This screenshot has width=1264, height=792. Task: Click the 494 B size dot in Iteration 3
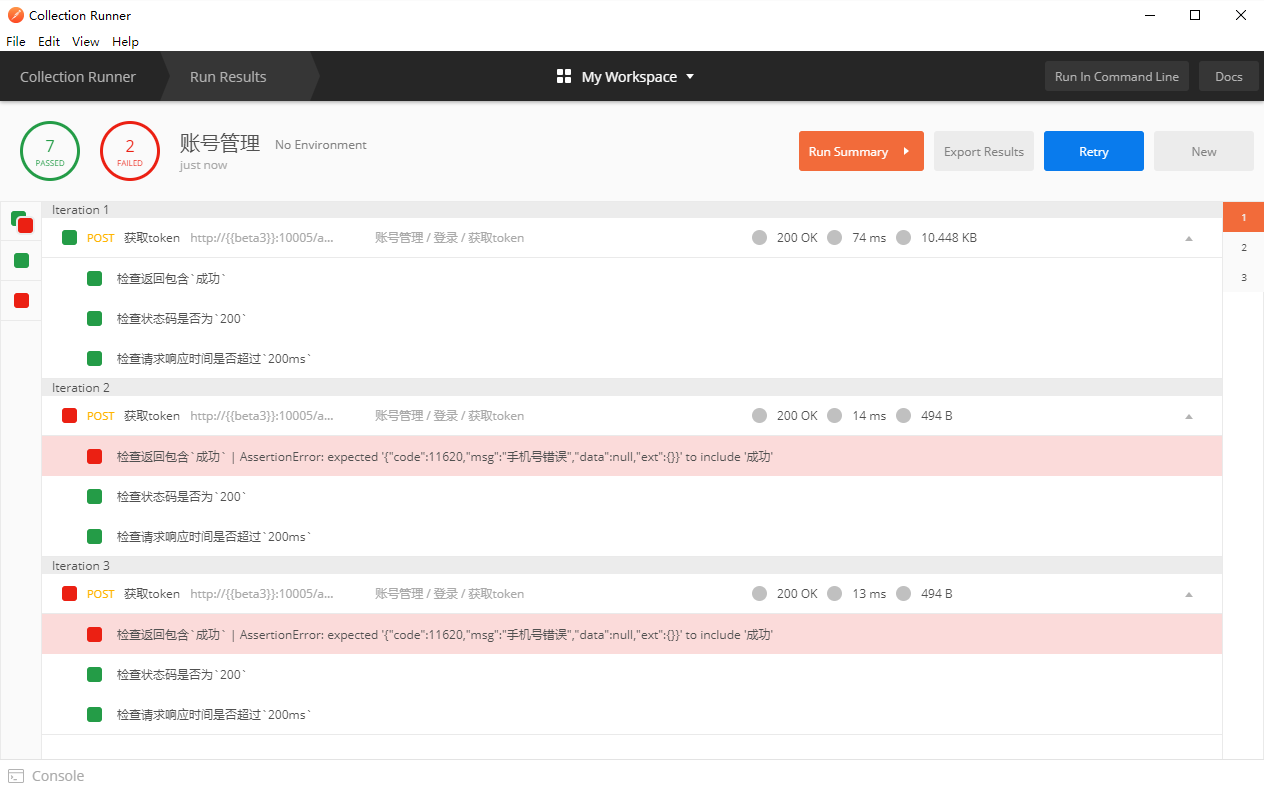point(904,594)
